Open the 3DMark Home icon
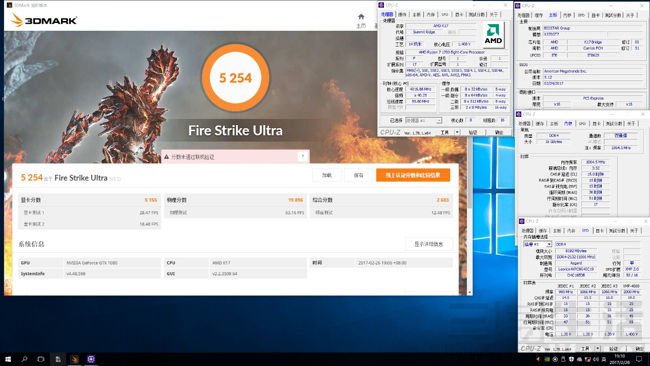The image size is (650, 366). click(x=361, y=17)
